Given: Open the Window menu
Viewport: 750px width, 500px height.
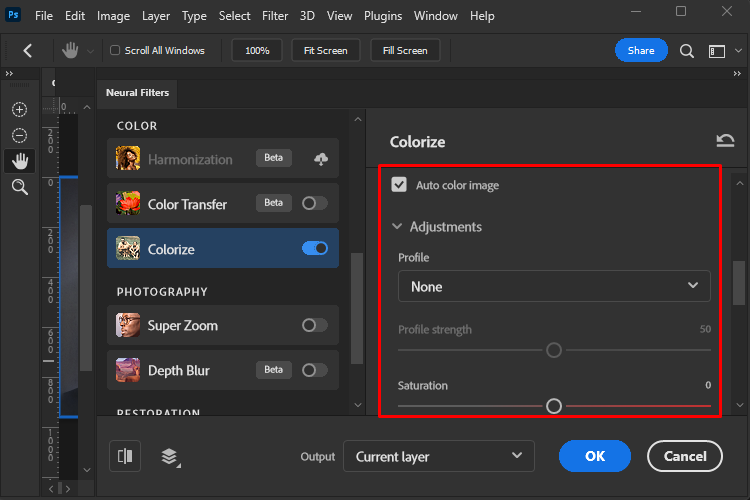Looking at the screenshot, I should coord(436,16).
